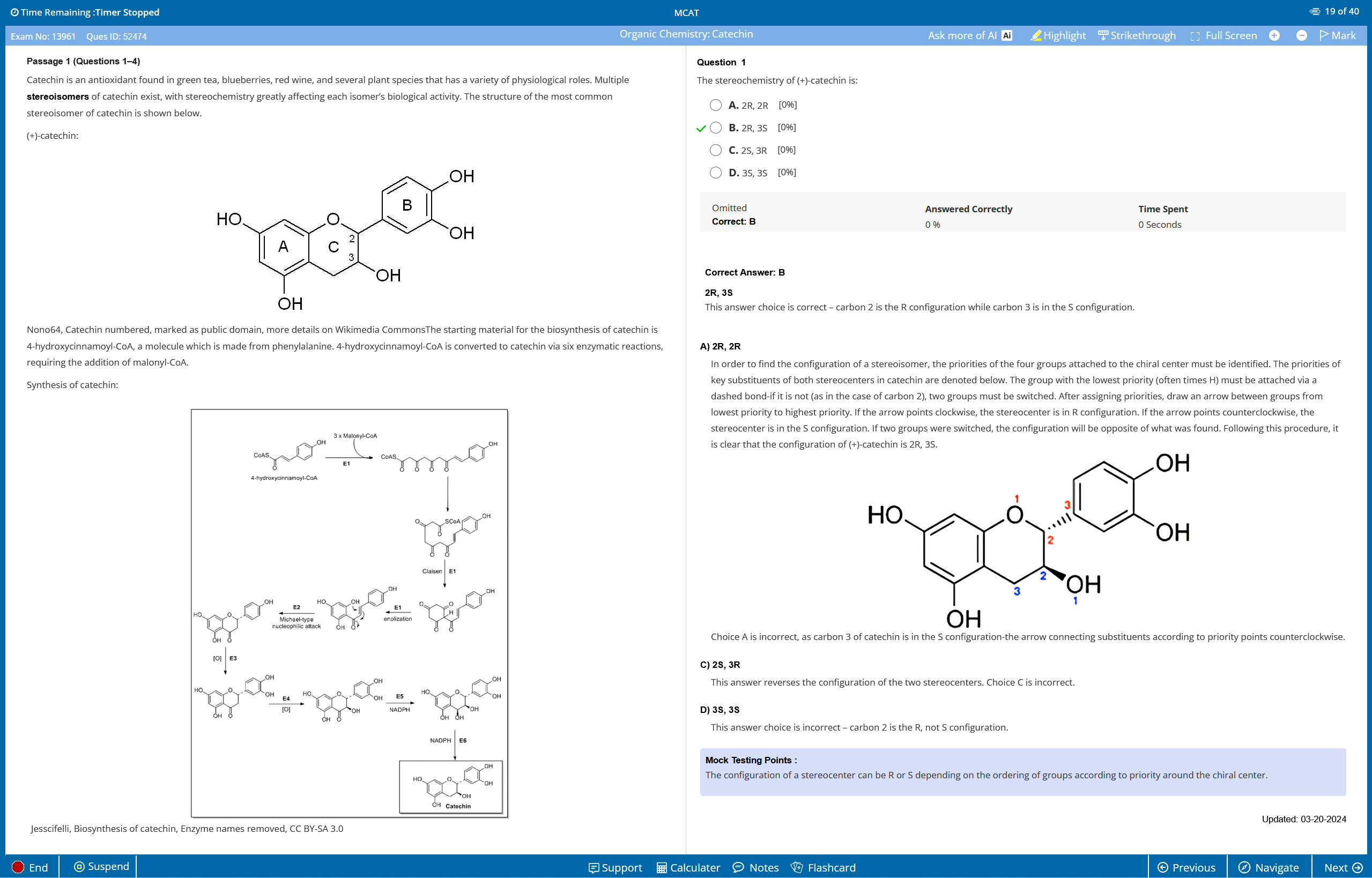
Task: Select answer C. 2S, 3R
Action: coord(716,150)
